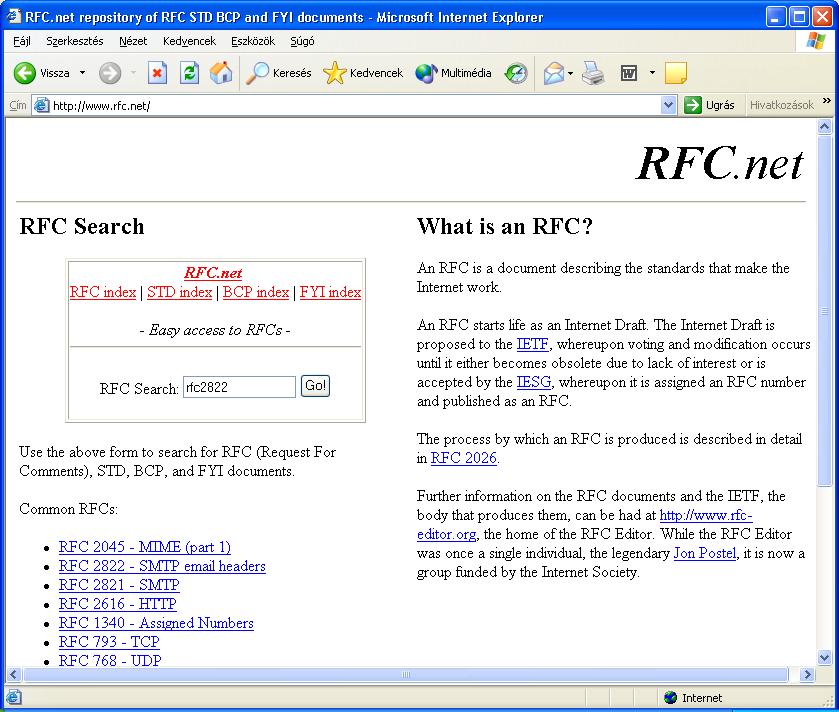Open the FYI index link
839x712 pixels.
(x=330, y=293)
